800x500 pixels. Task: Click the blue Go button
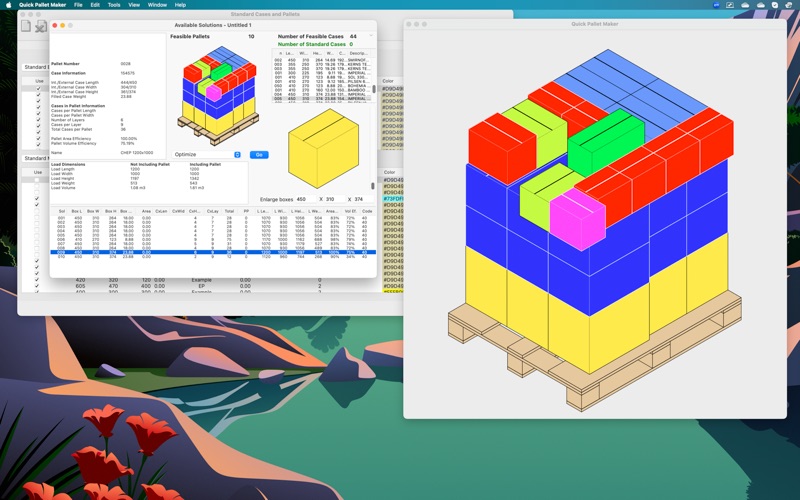coord(259,155)
